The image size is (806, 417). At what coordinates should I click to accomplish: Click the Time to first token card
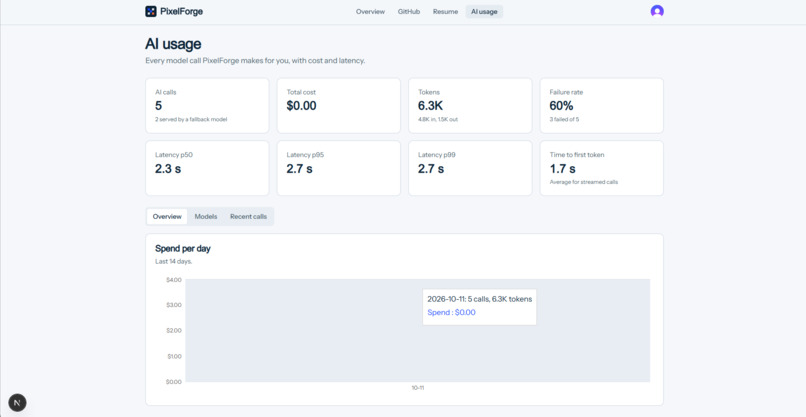601,168
